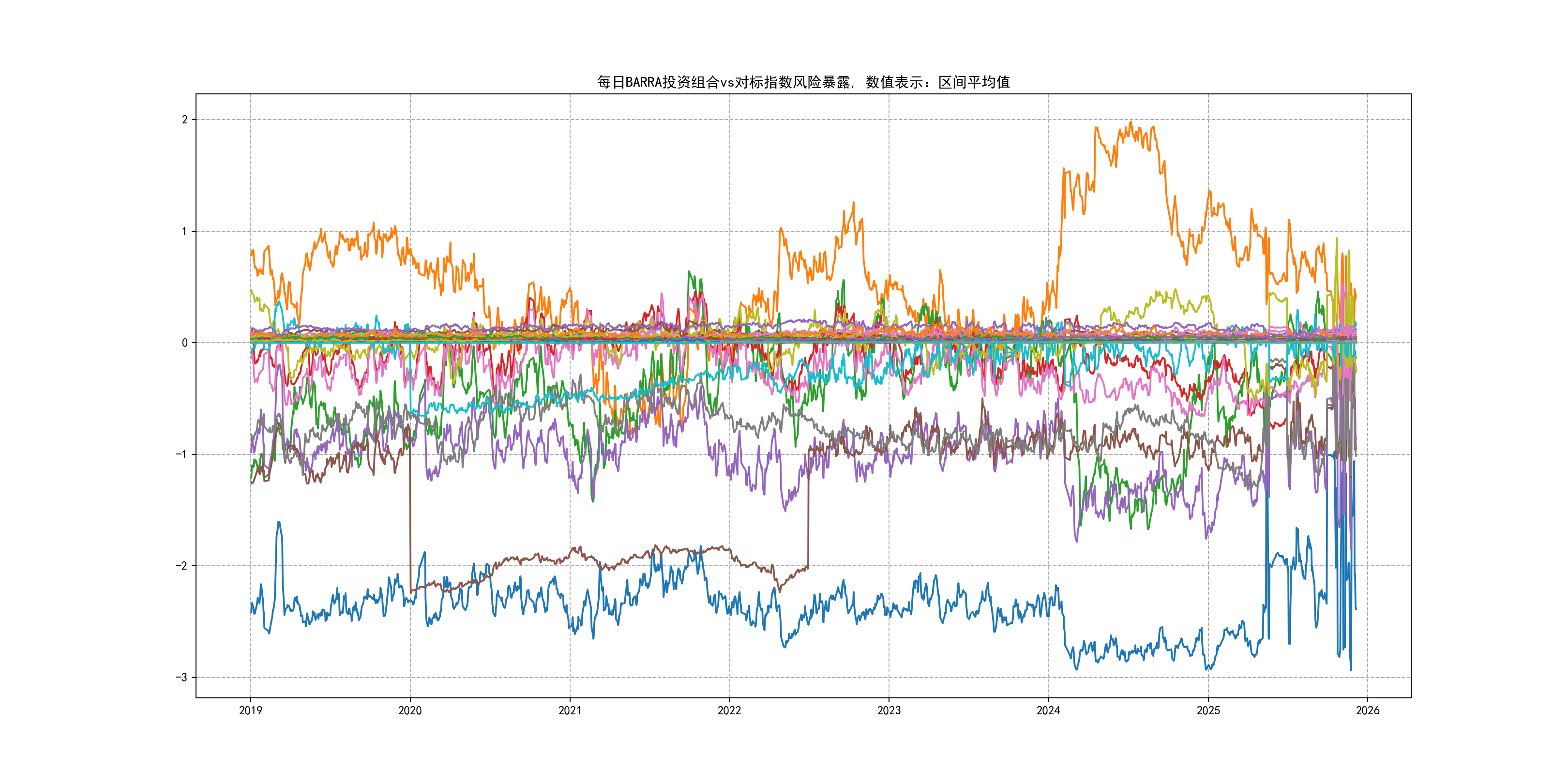The image size is (1568, 784).
Task: Click the brown line's vertical jump in mid-2022
Action: coord(808,512)
